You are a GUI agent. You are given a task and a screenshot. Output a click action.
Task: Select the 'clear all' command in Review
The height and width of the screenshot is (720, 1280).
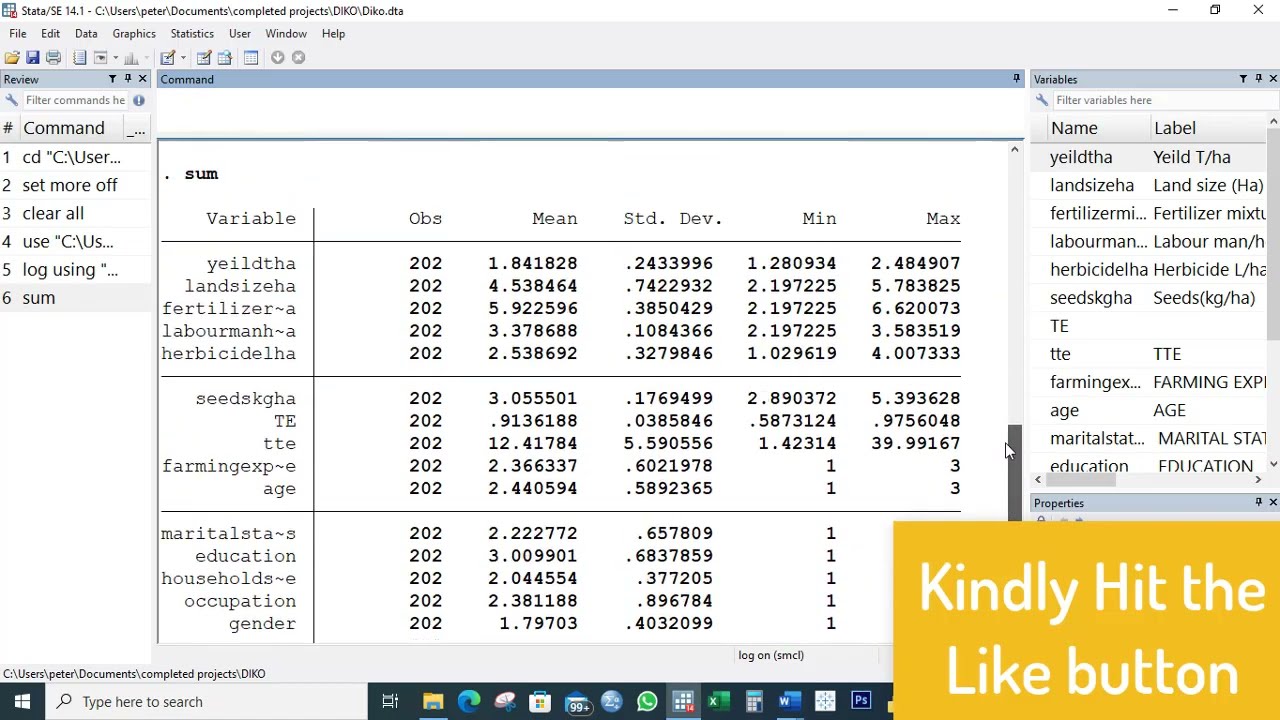coord(75,213)
